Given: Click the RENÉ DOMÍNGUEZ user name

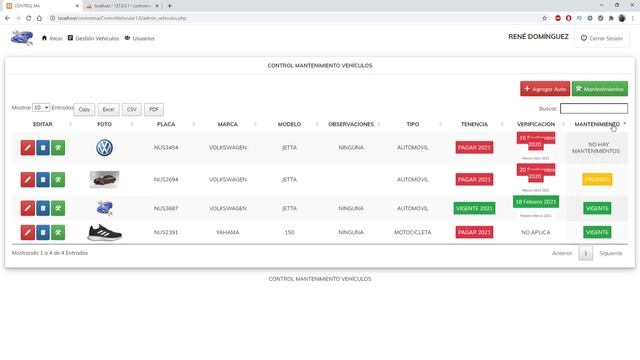Looking at the screenshot, I should pyautogui.click(x=538, y=37).
